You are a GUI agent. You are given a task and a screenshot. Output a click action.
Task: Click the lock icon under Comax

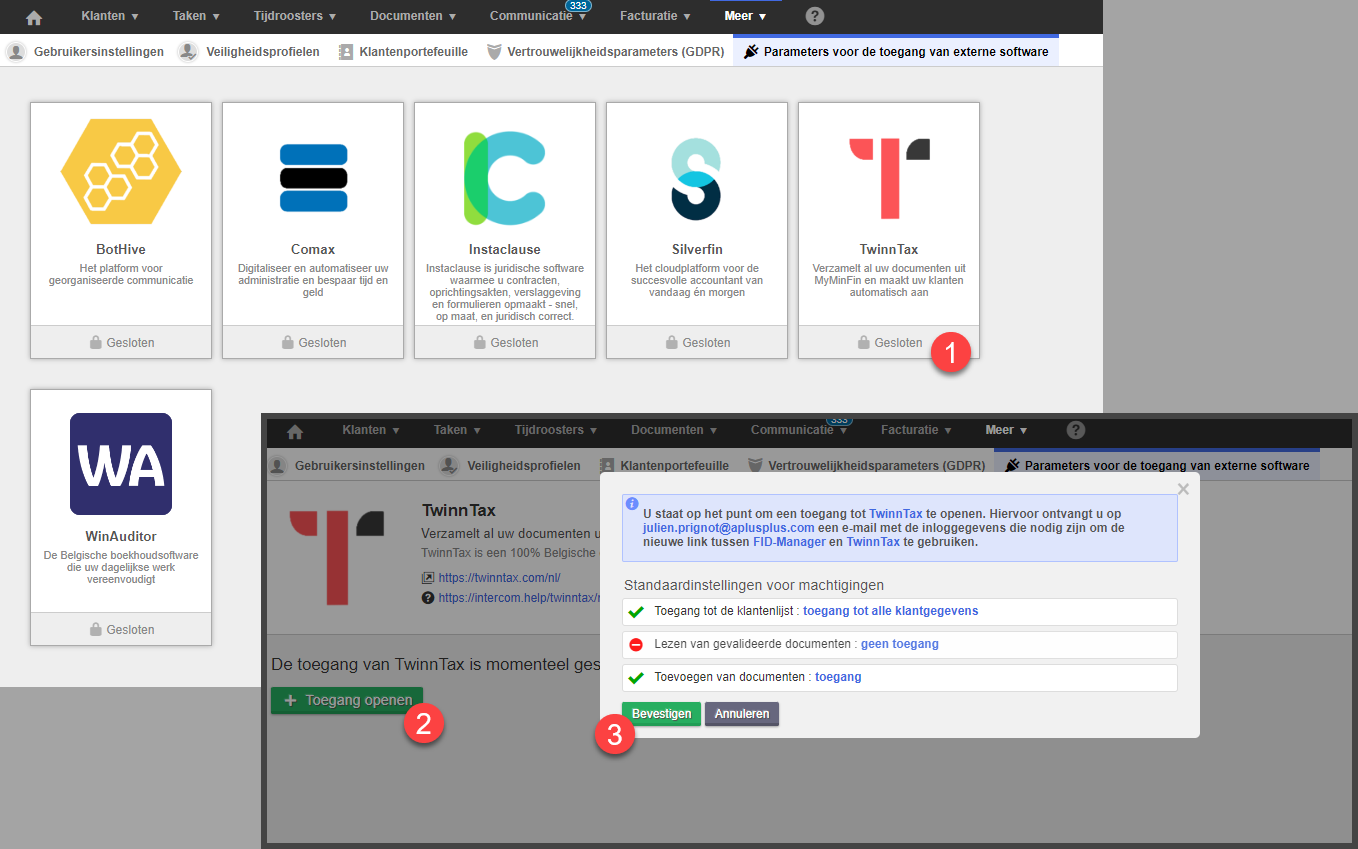(x=288, y=342)
